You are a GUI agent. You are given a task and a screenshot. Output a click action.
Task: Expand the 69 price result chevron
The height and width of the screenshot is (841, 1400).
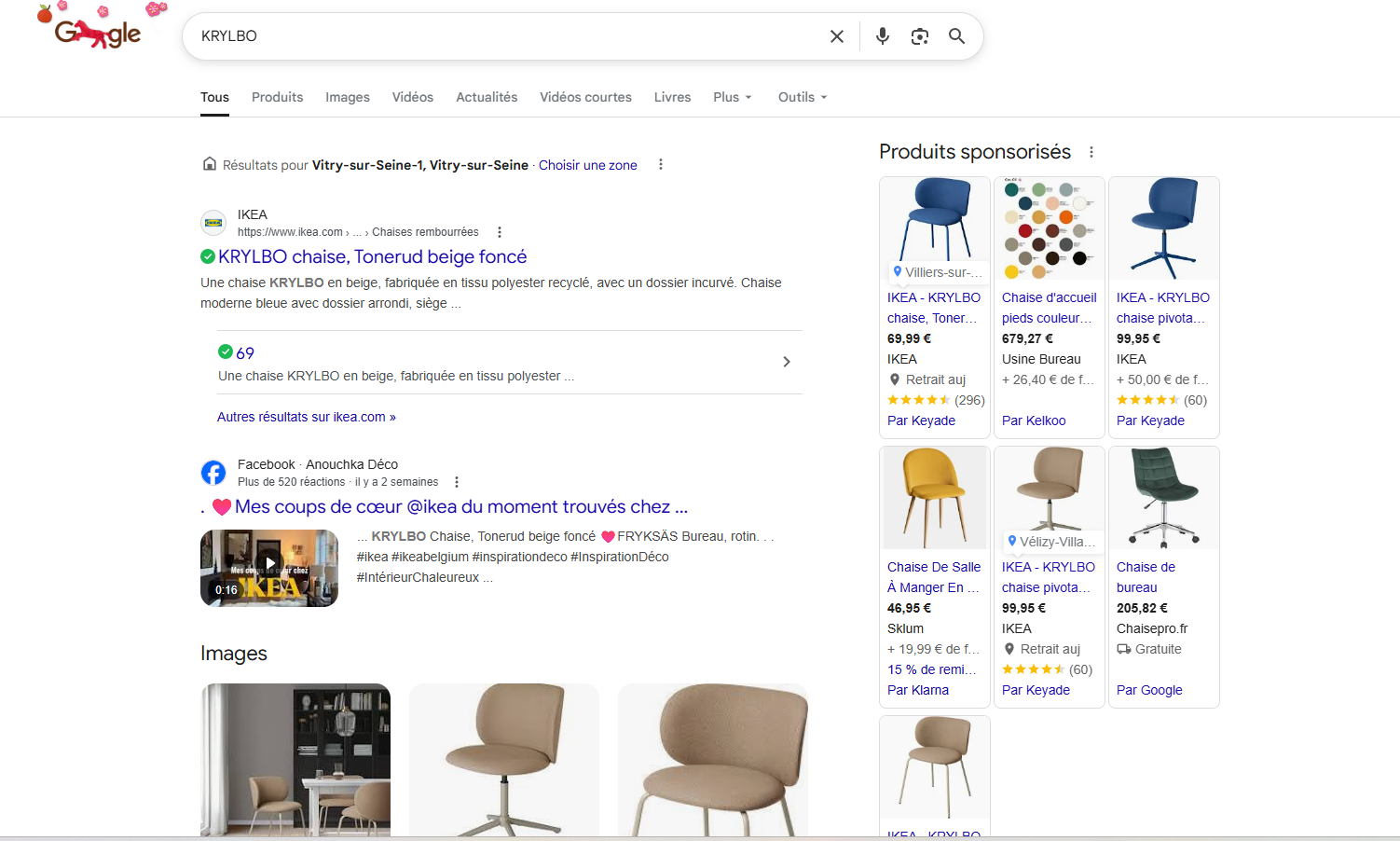[x=786, y=362]
